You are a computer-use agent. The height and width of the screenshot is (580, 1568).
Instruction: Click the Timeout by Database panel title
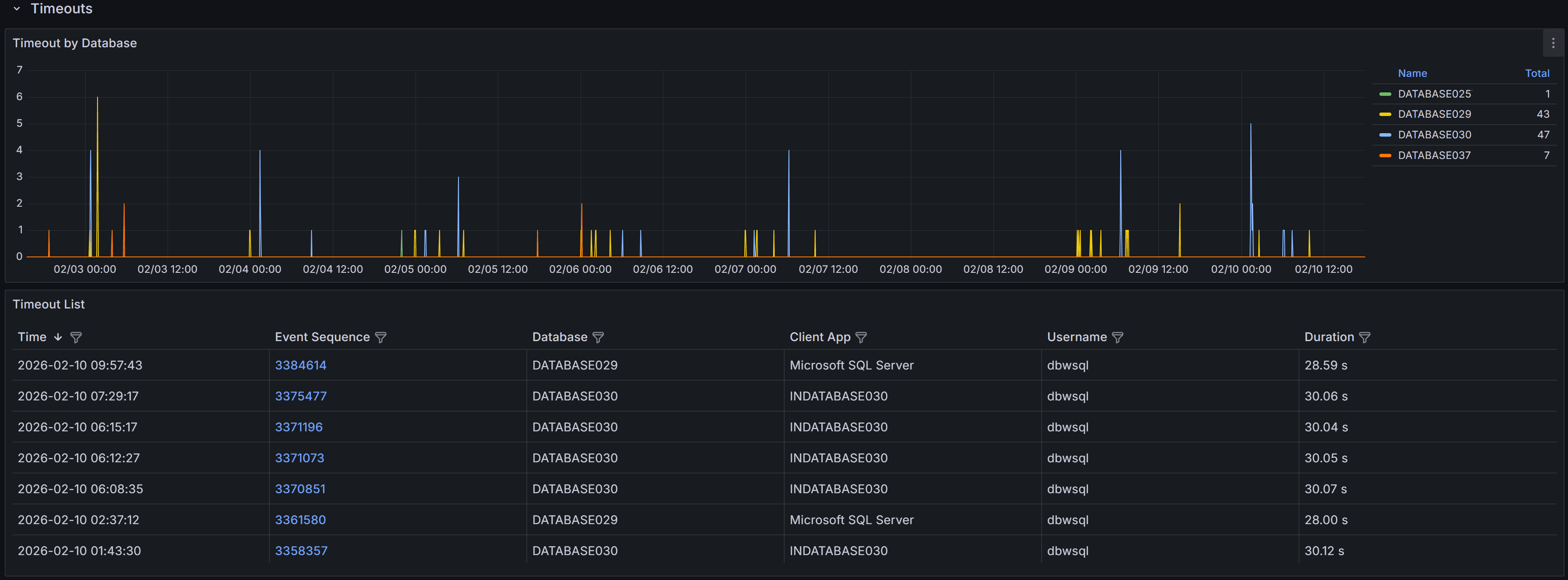[75, 43]
